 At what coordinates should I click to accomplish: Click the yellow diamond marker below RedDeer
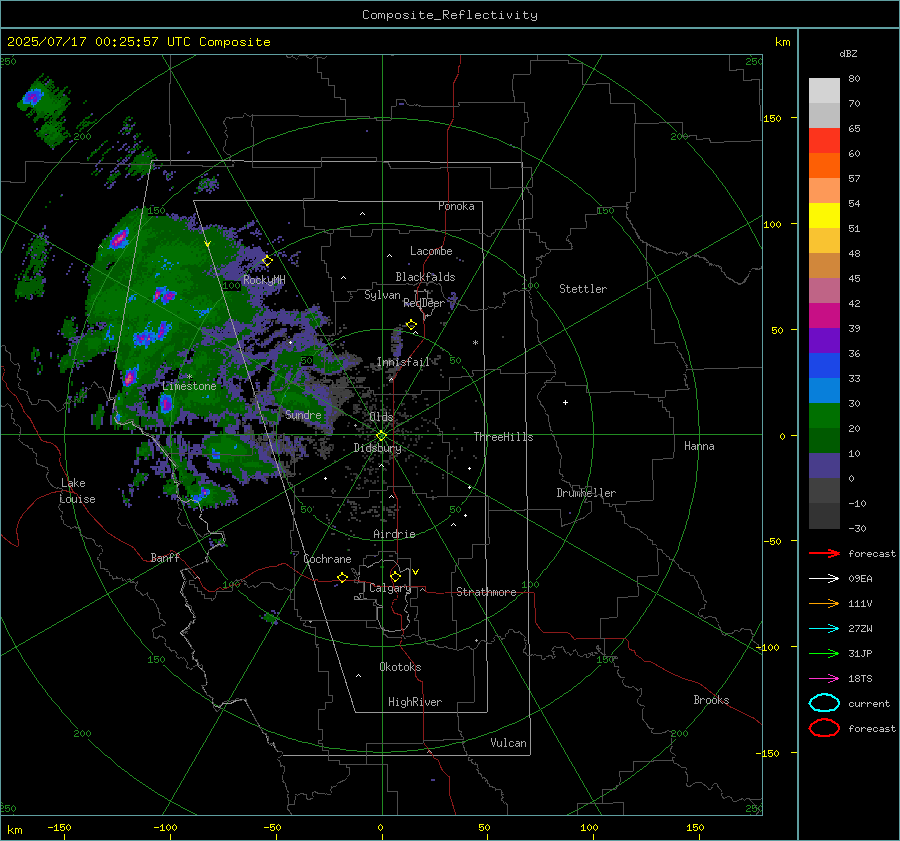pyautogui.click(x=412, y=325)
